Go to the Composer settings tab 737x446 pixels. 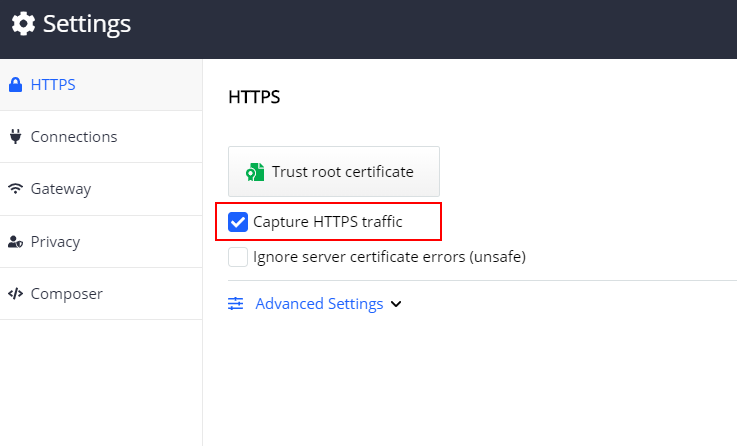point(101,294)
